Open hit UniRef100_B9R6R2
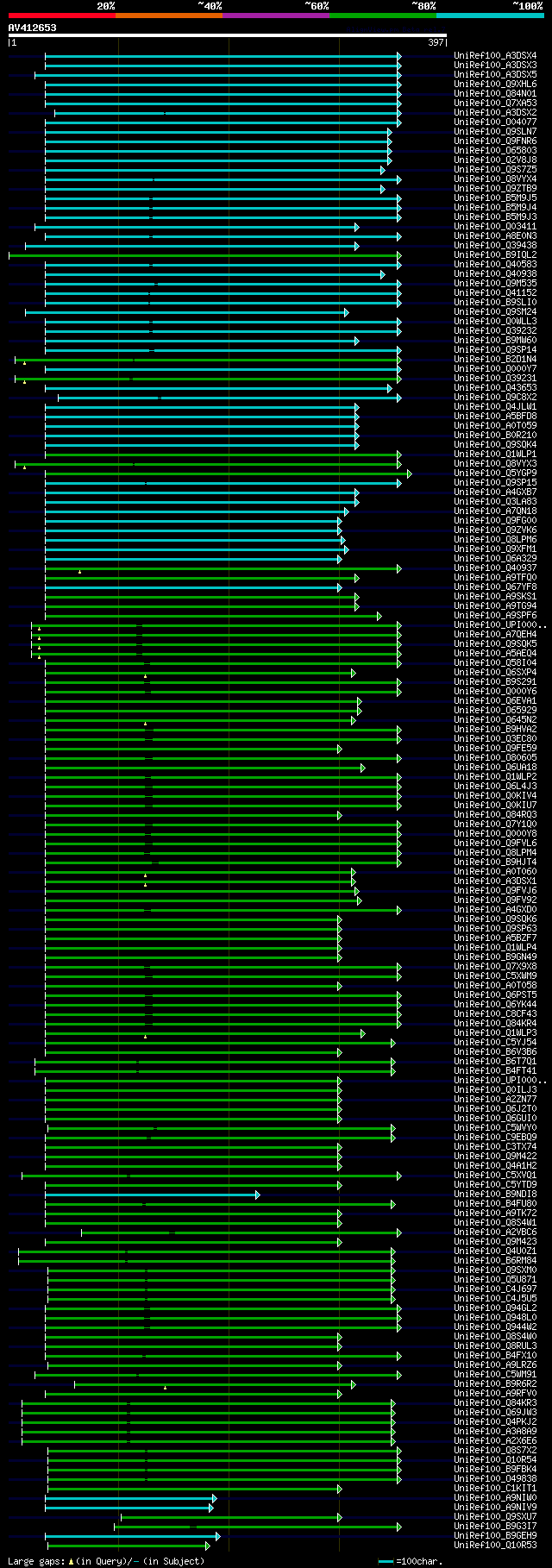552x1568 pixels. pos(495,1384)
